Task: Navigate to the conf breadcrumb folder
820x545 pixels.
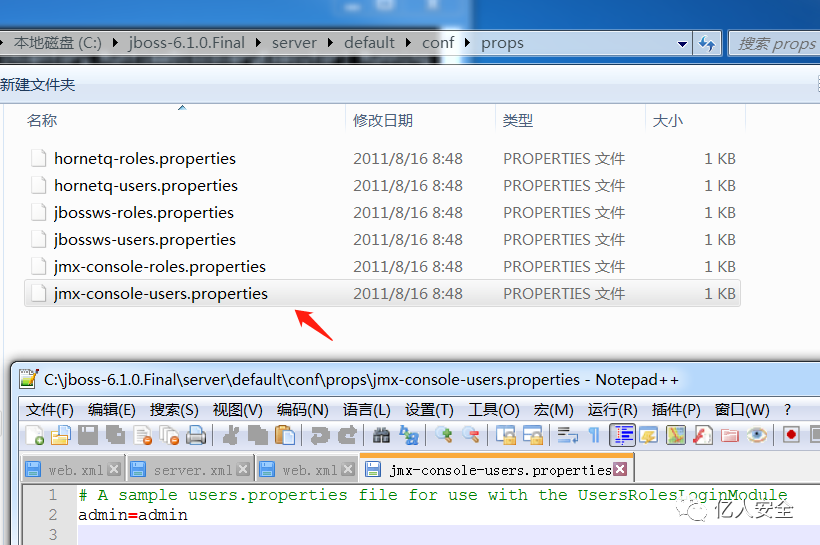Action: pos(438,43)
